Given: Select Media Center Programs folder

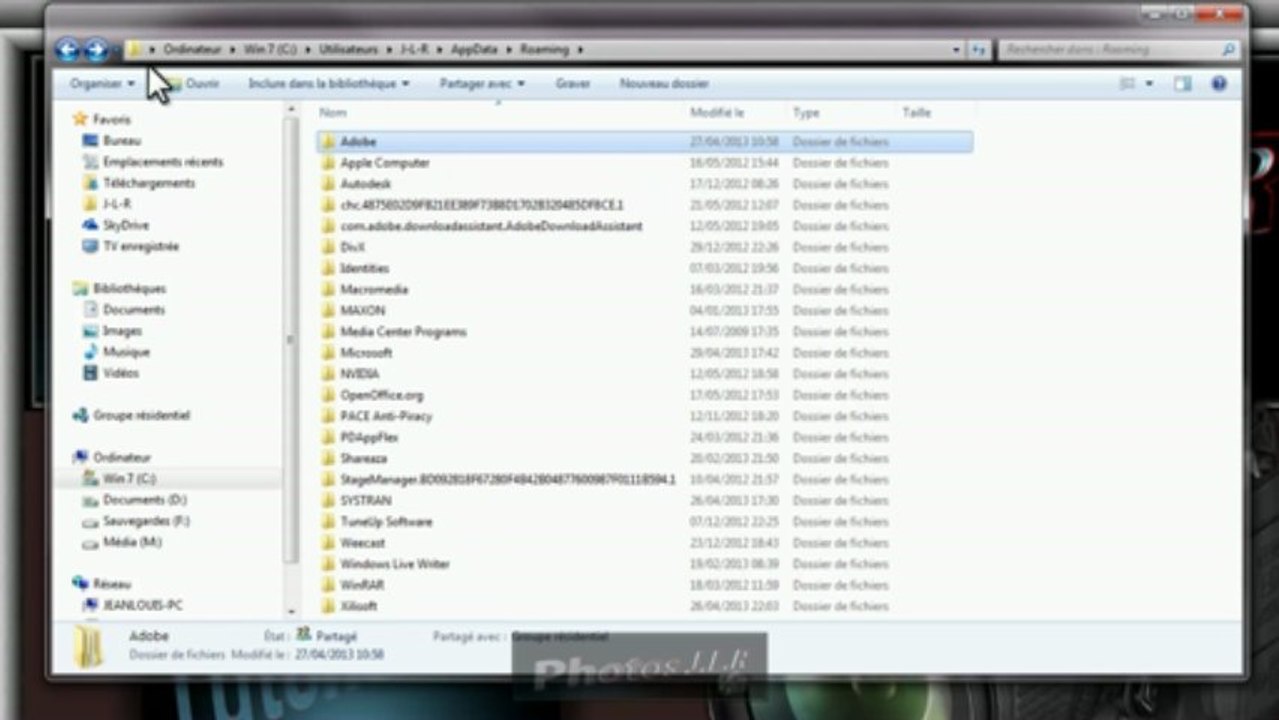Looking at the screenshot, I should 403,332.
